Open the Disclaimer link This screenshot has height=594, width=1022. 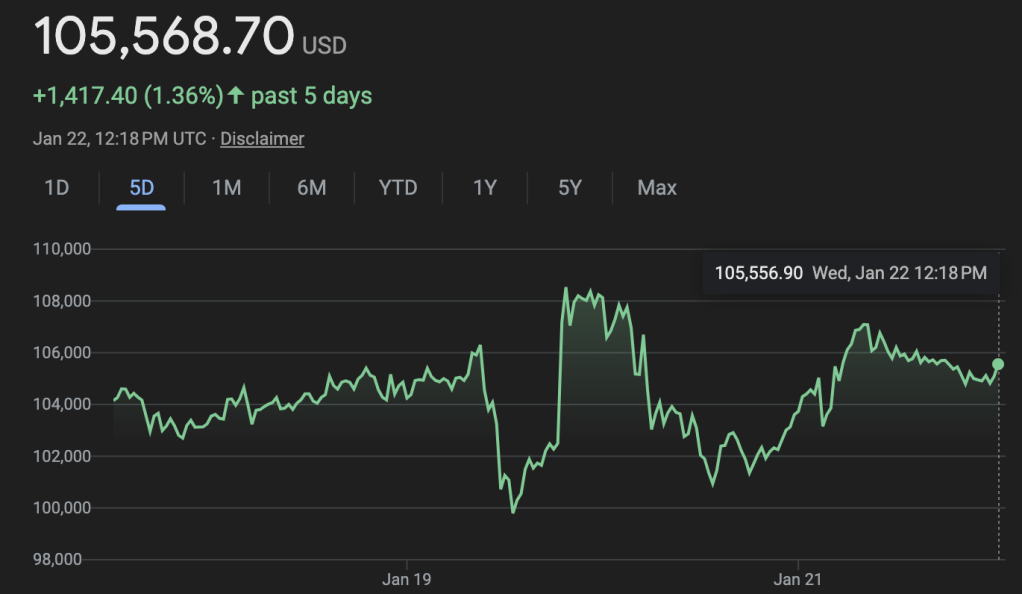coord(262,139)
